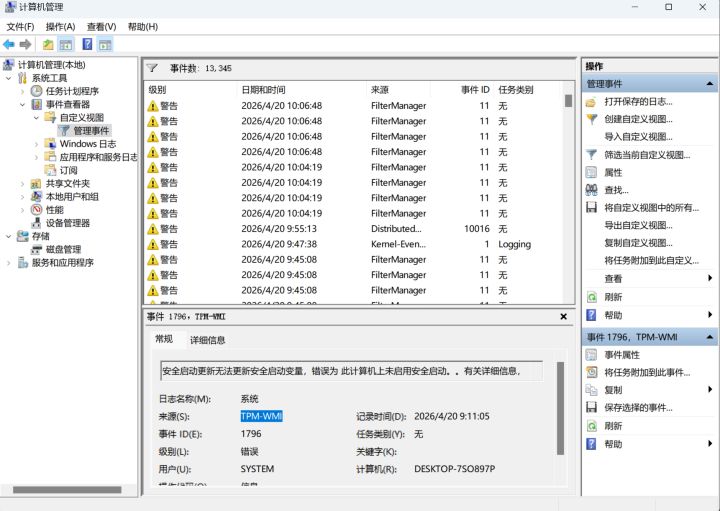This screenshot has width=720, height=511.
Task: Click 导出自定义视图... action
Action: tap(638, 225)
